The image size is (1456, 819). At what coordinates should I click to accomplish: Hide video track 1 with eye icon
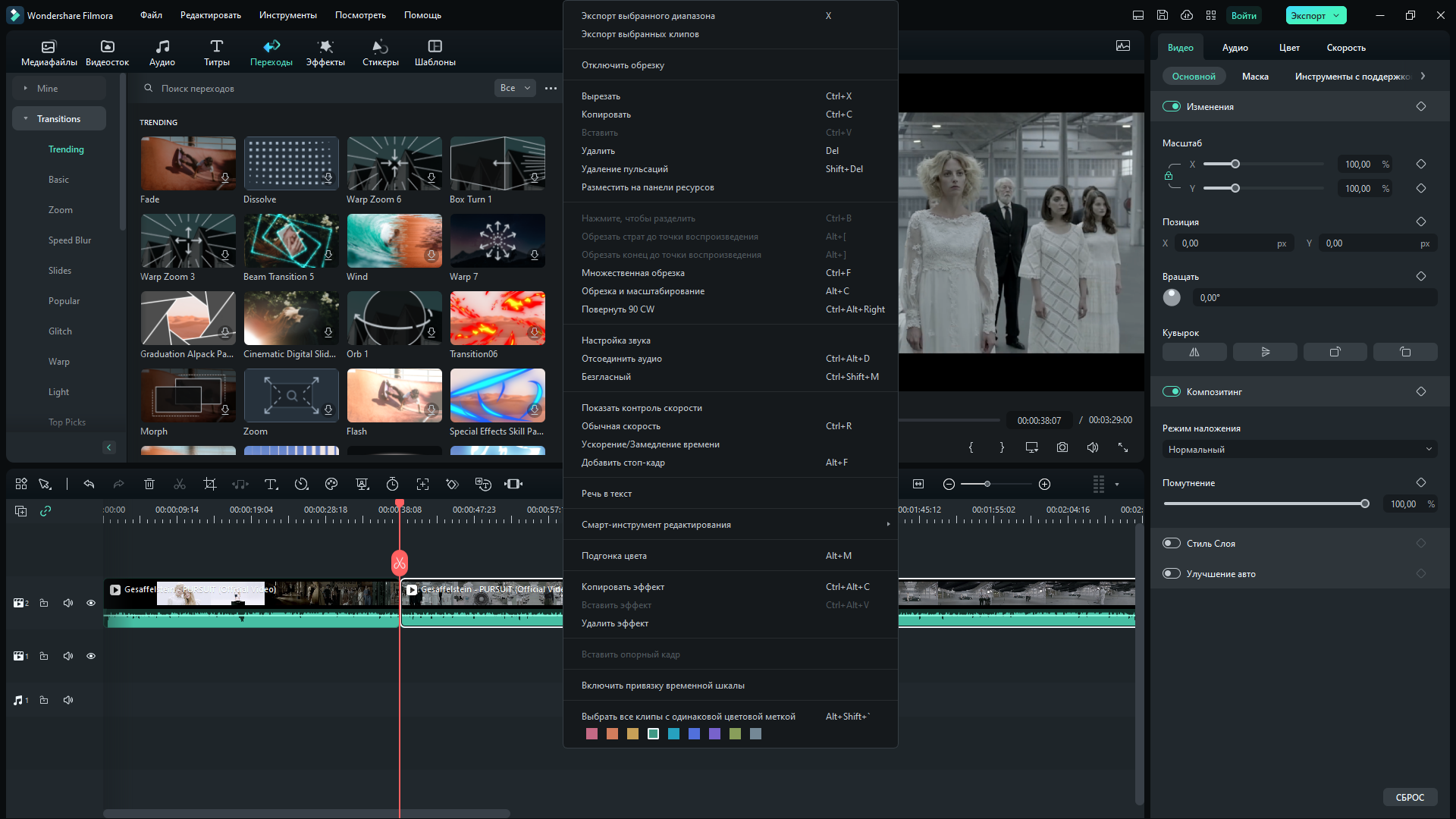tap(91, 656)
